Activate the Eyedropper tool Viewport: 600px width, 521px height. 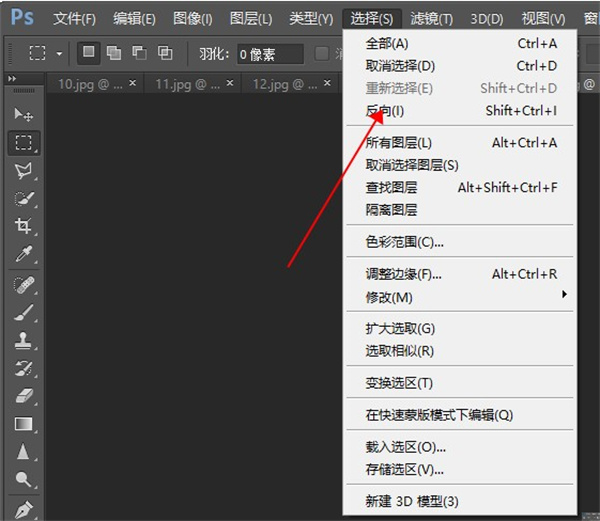pyautogui.click(x=24, y=254)
